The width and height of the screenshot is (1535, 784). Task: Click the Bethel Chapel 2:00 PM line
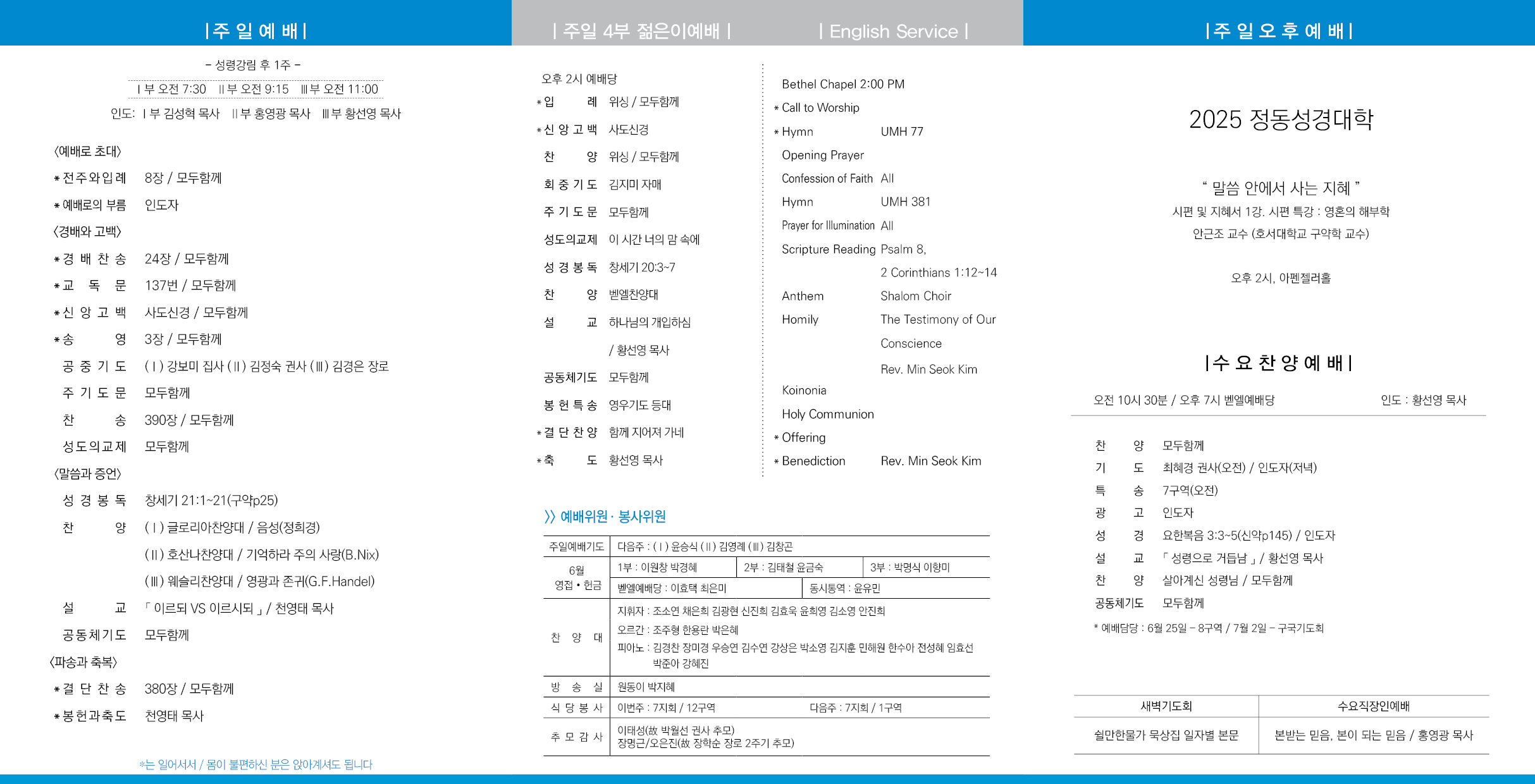click(842, 84)
